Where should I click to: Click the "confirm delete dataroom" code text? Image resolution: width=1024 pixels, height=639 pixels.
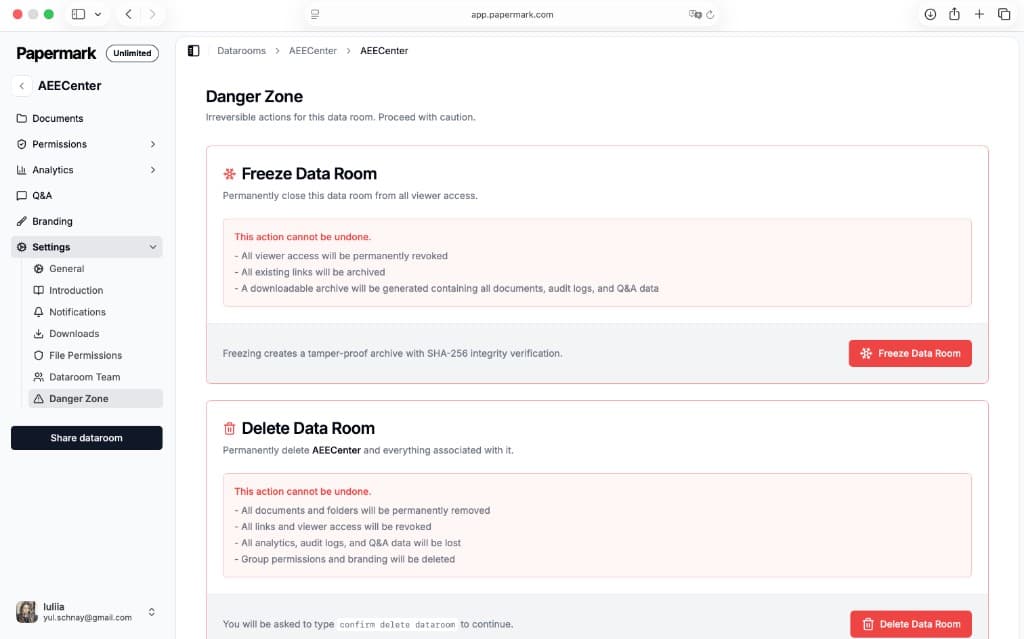click(x=397, y=625)
